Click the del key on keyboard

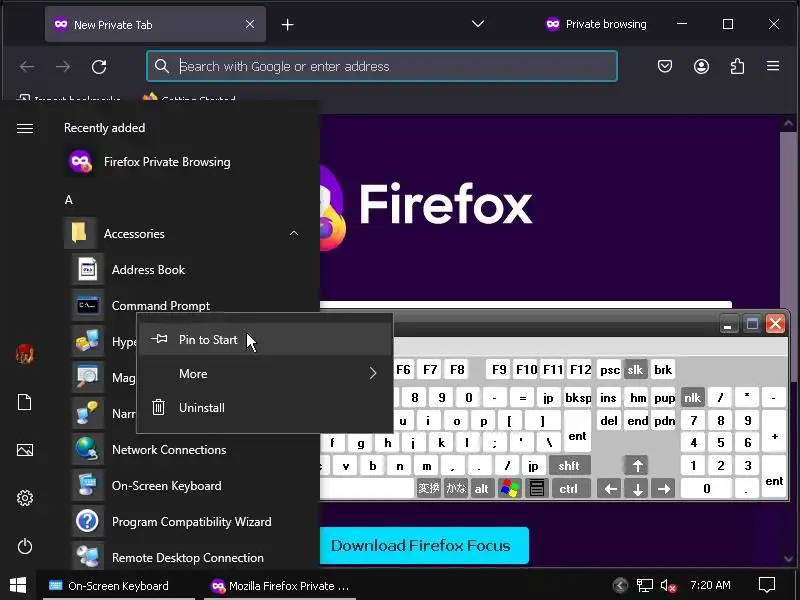[x=609, y=421]
